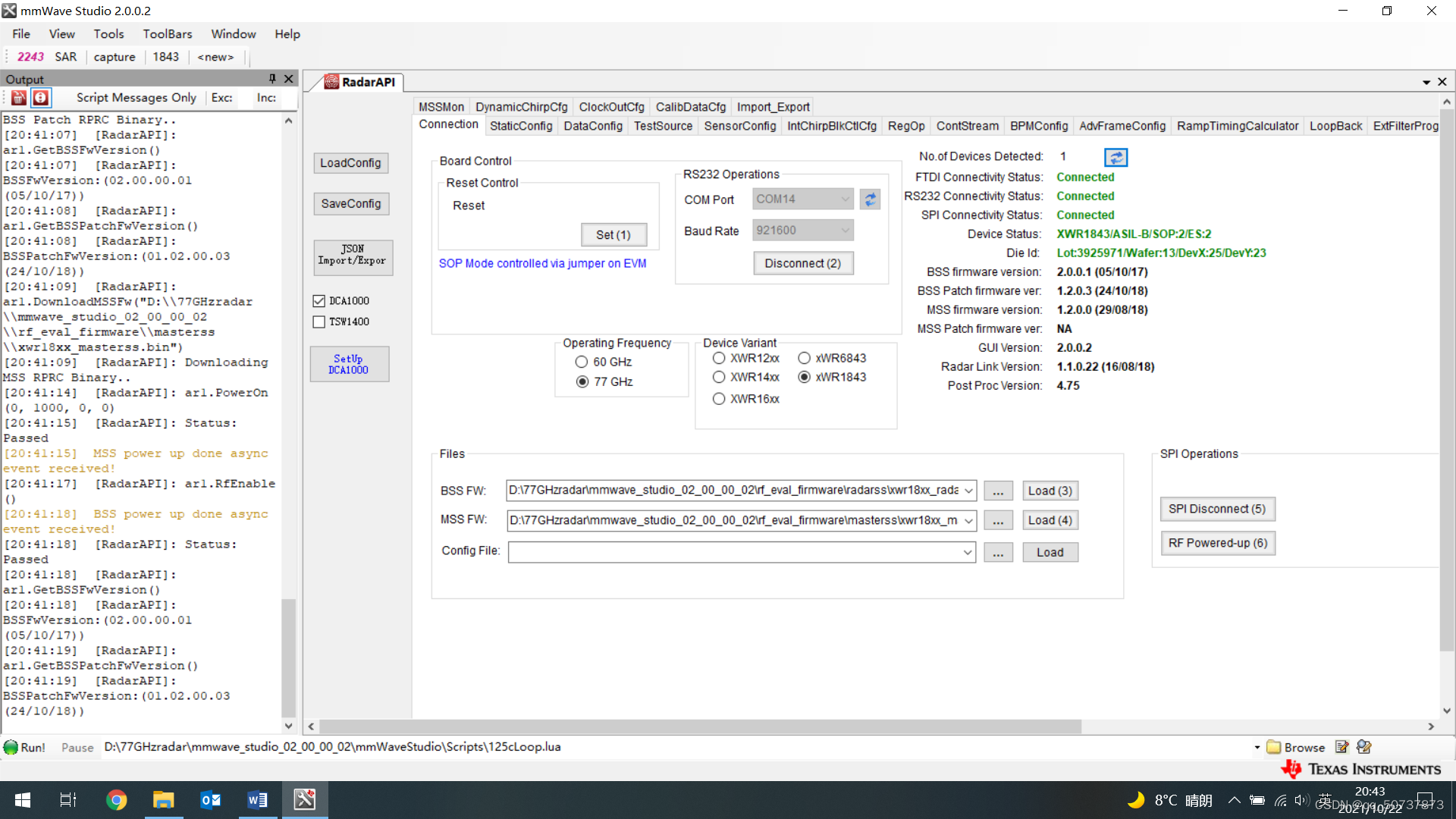Uncheck the DCA1000 checkbox
The width and height of the screenshot is (1456, 819).
pos(319,301)
